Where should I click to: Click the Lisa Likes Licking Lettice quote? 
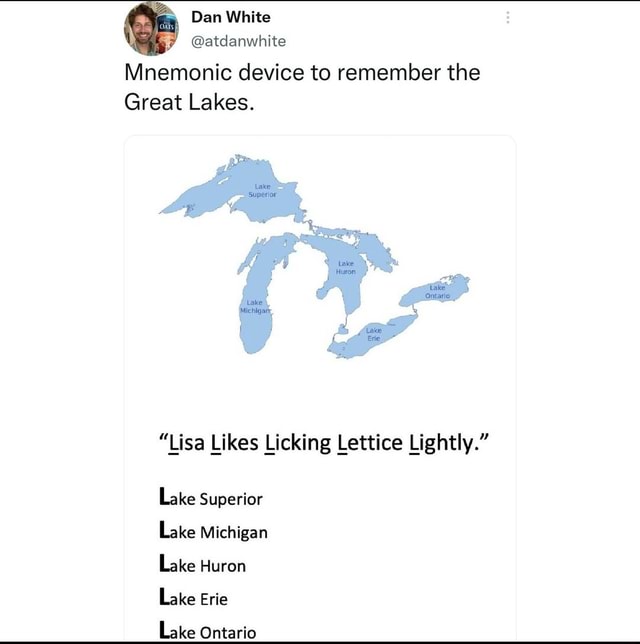pos(324,444)
